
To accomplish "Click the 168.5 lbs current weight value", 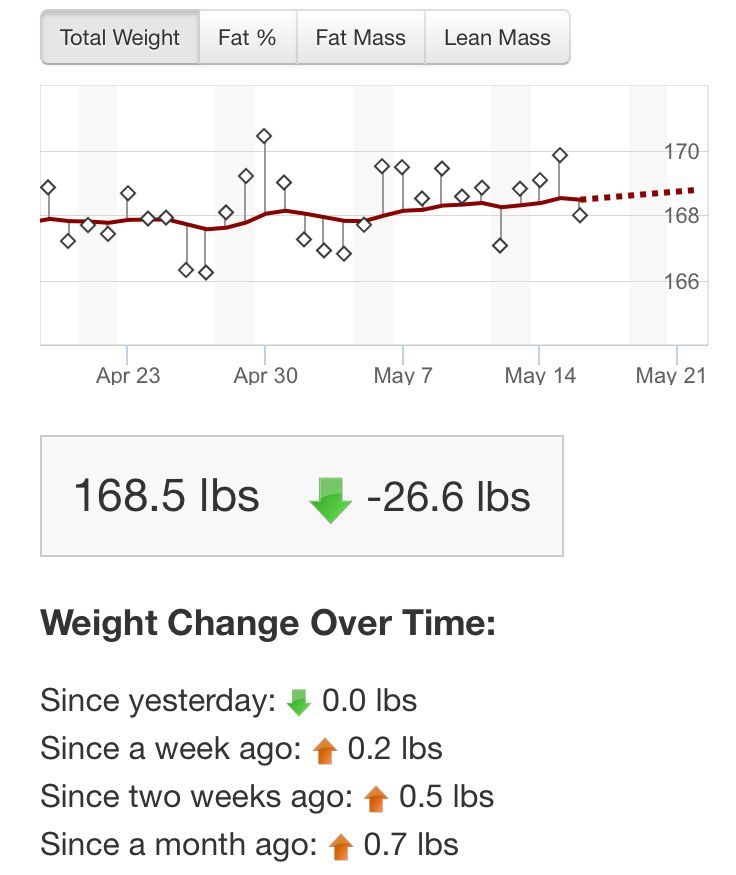I will [166, 496].
